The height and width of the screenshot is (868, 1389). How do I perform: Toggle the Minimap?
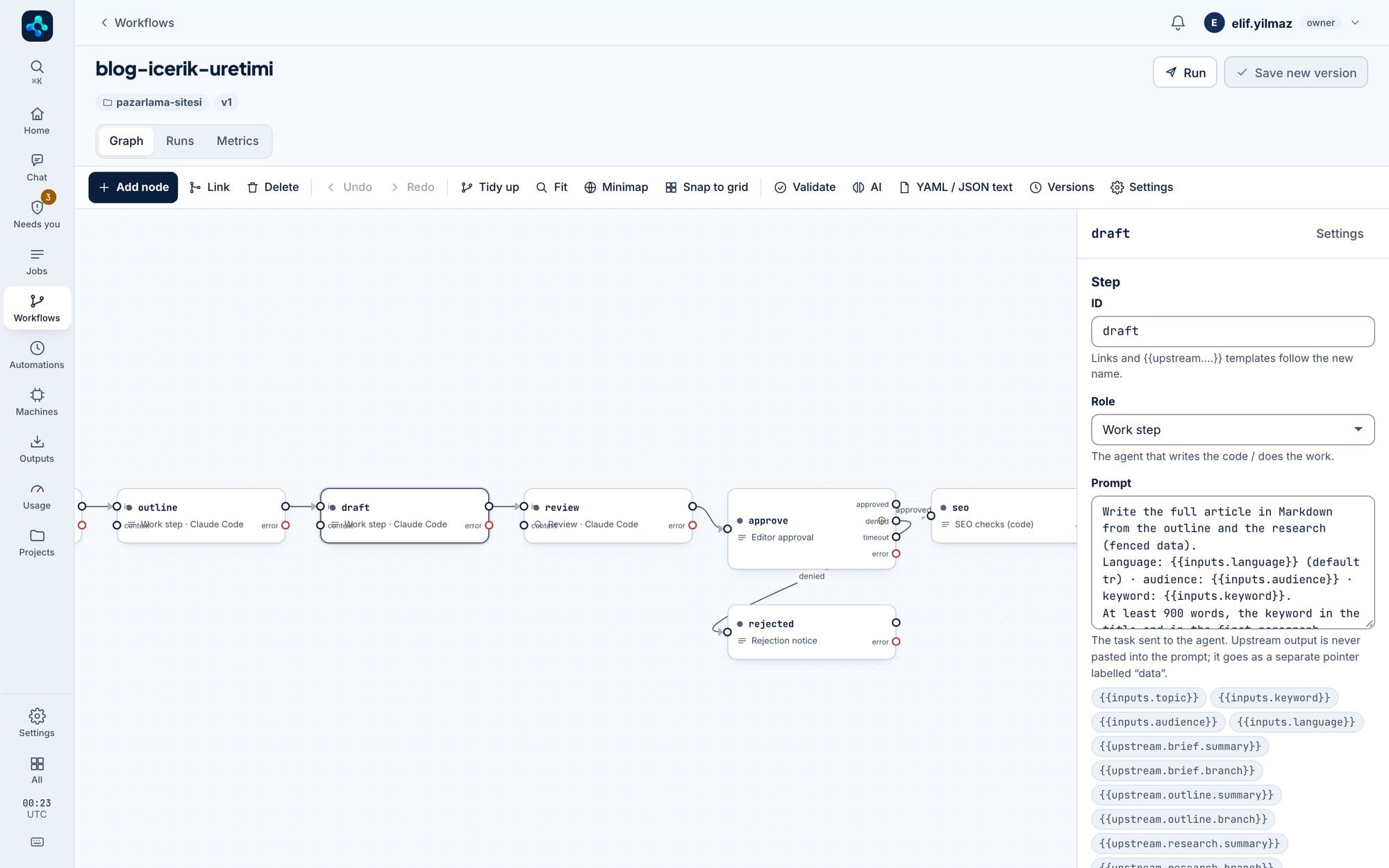616,187
